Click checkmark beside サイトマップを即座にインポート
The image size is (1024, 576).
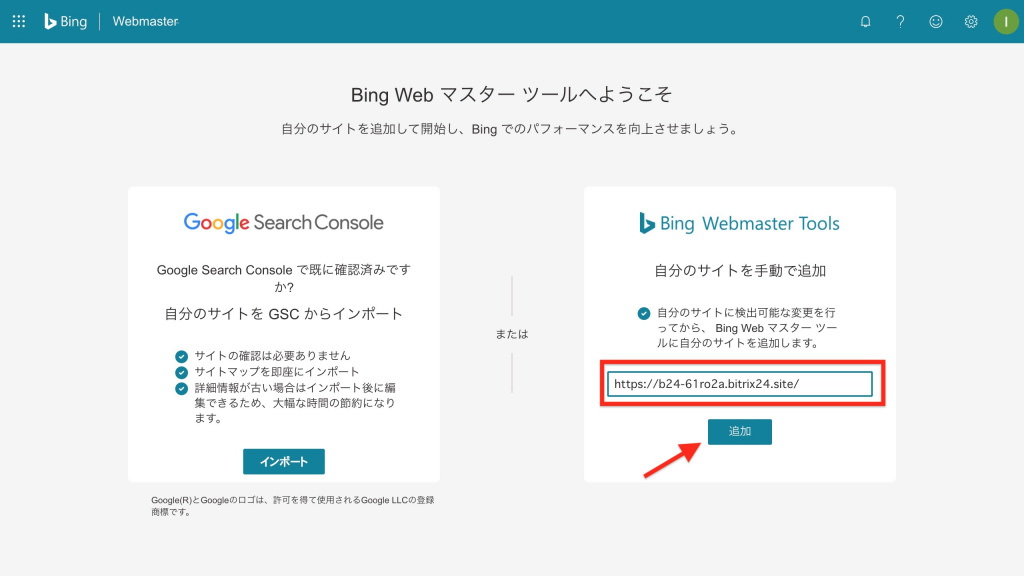coord(182,372)
